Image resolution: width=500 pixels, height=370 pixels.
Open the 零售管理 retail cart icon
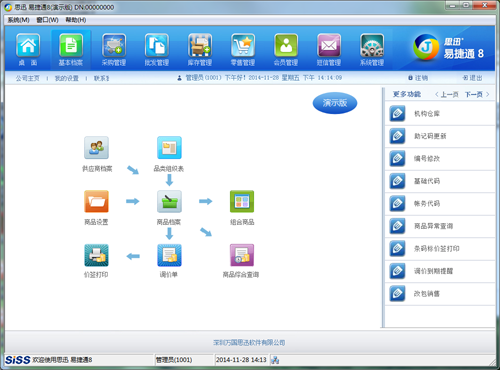tap(243, 45)
